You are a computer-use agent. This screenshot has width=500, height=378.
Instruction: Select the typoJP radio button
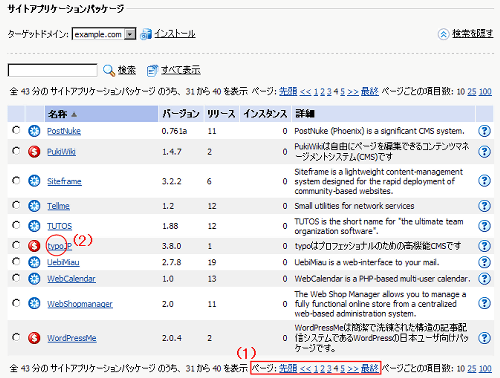[x=16, y=245]
